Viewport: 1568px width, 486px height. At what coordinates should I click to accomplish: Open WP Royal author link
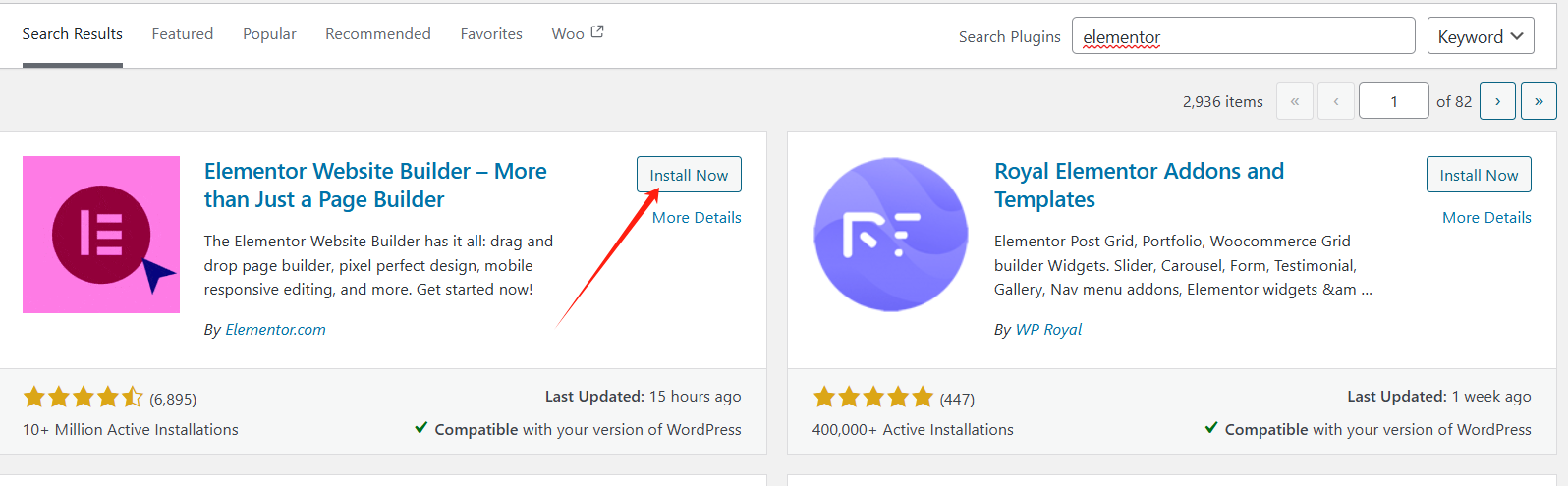[x=1048, y=330]
